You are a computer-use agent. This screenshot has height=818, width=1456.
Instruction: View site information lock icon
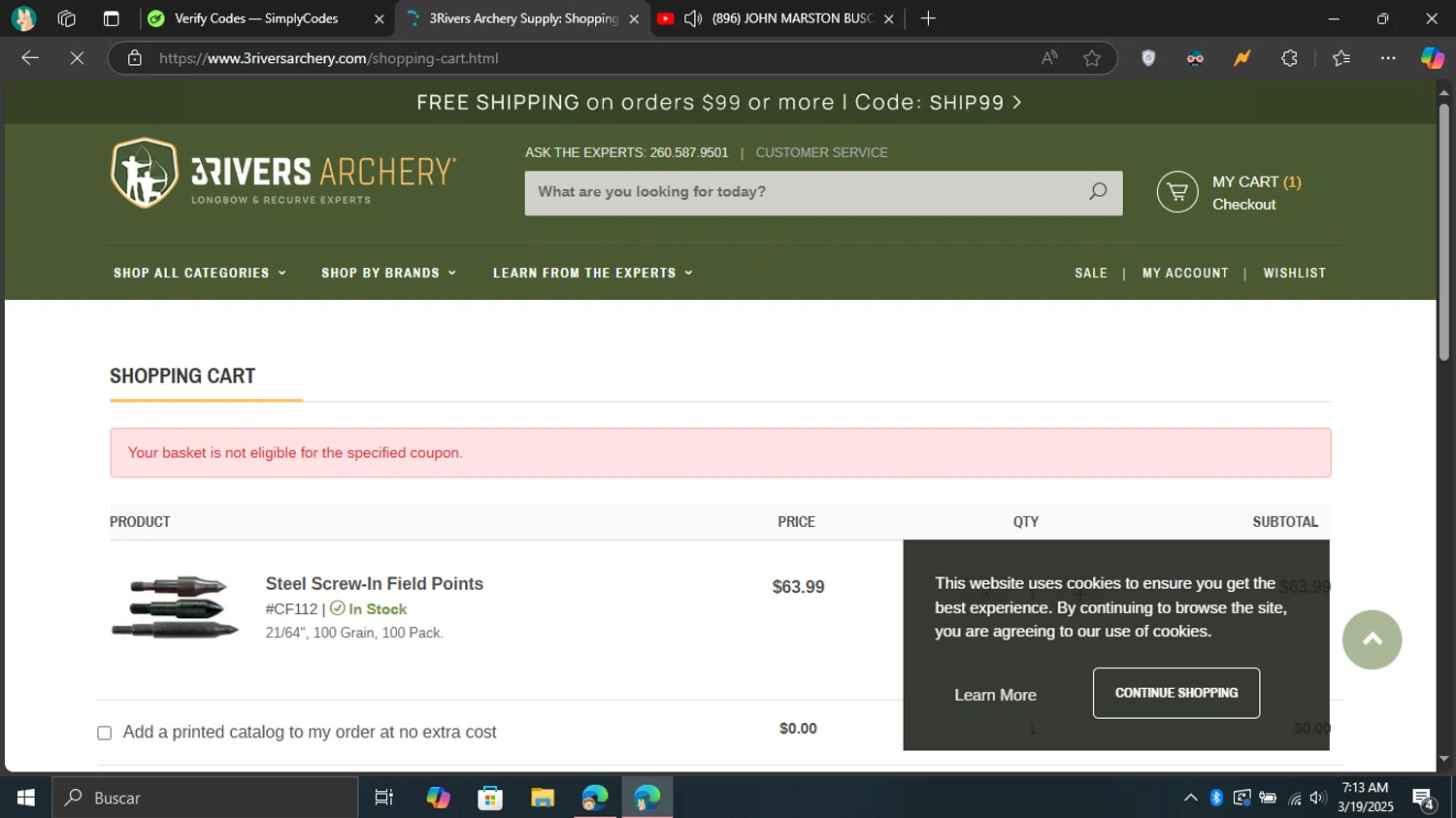pyautogui.click(x=135, y=58)
